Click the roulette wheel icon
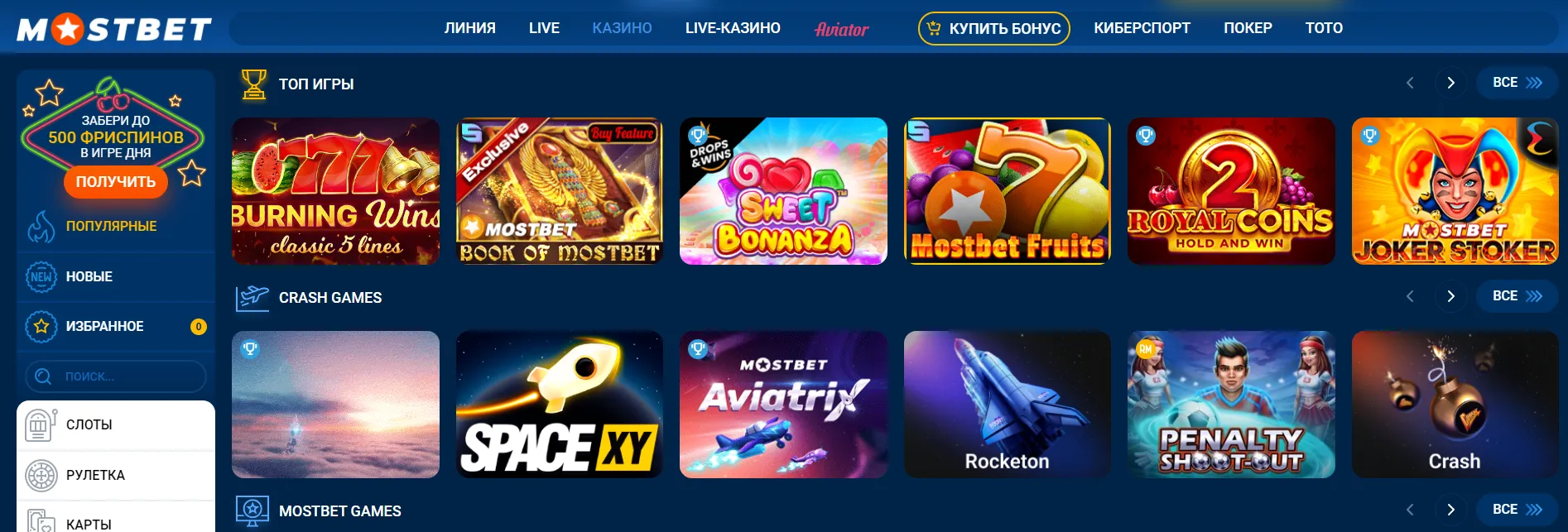This screenshot has height=532, width=1568. click(x=41, y=476)
